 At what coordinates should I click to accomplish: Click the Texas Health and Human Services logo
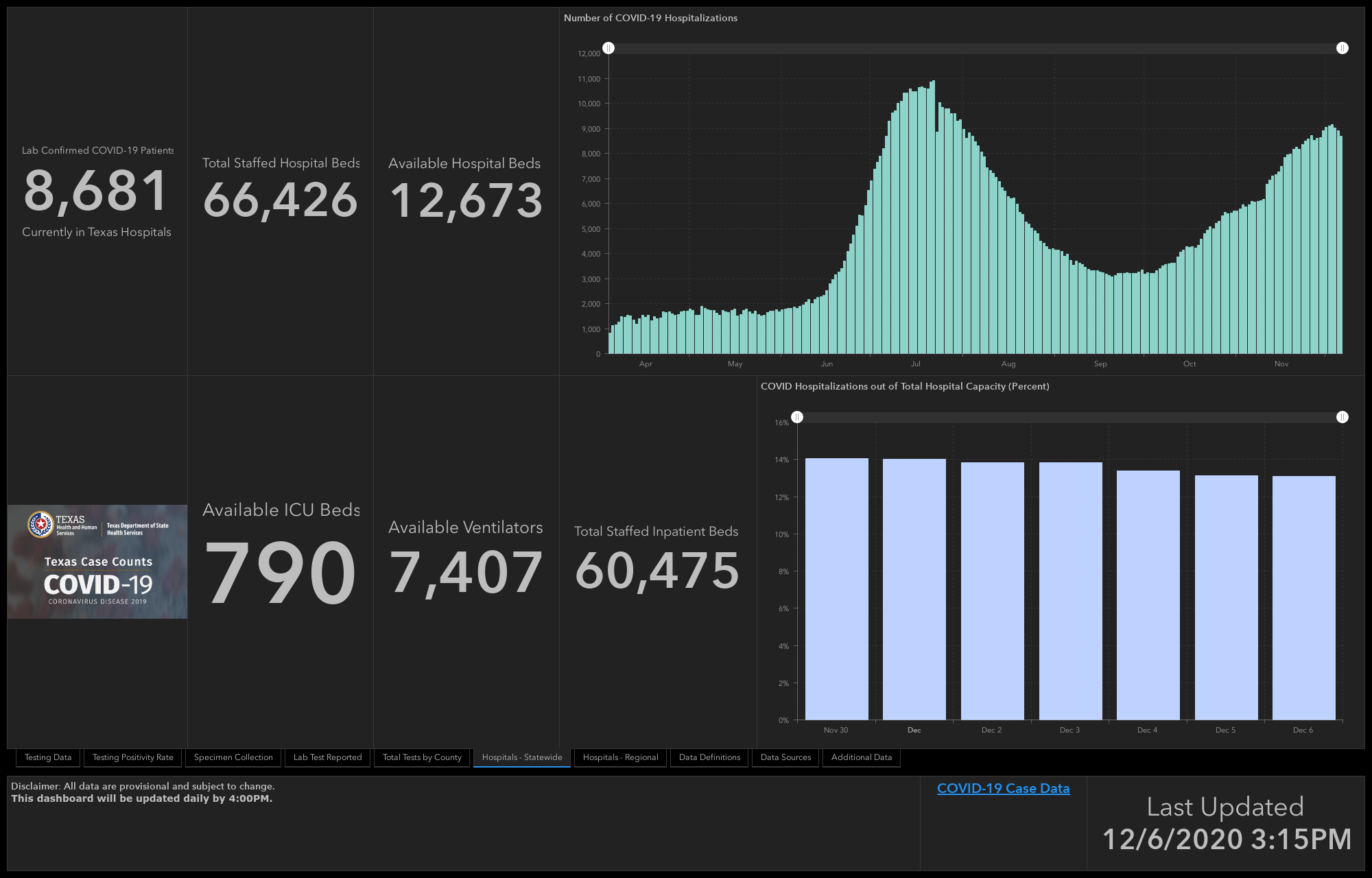62,525
